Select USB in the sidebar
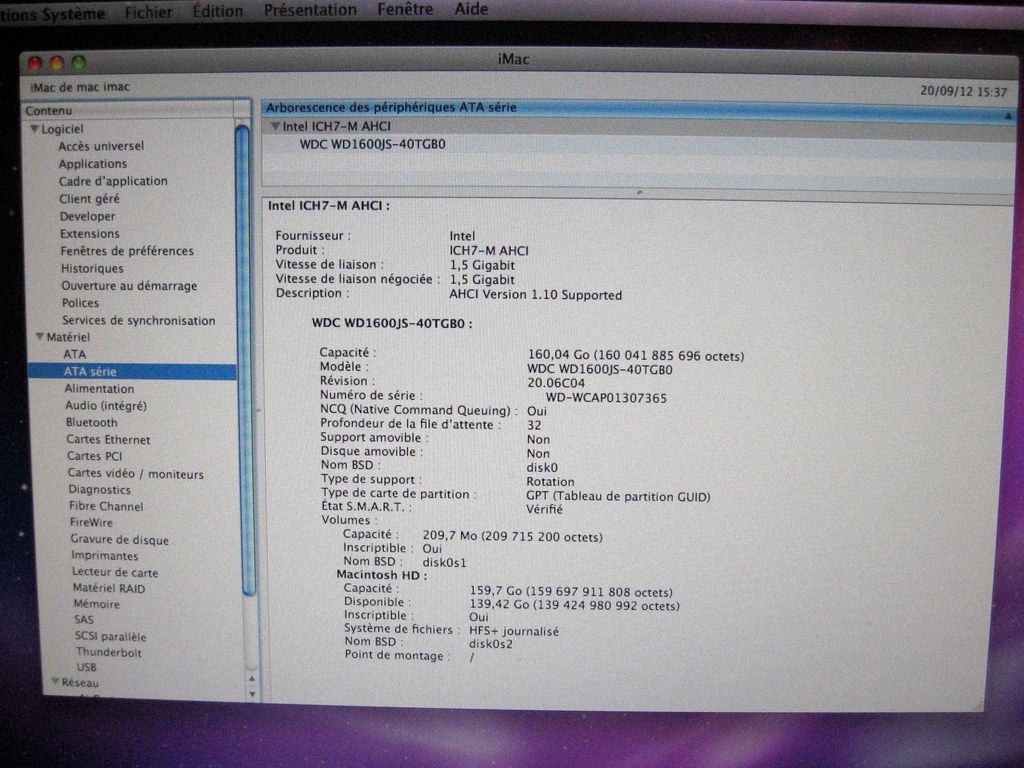1024x768 pixels. pos(86,667)
